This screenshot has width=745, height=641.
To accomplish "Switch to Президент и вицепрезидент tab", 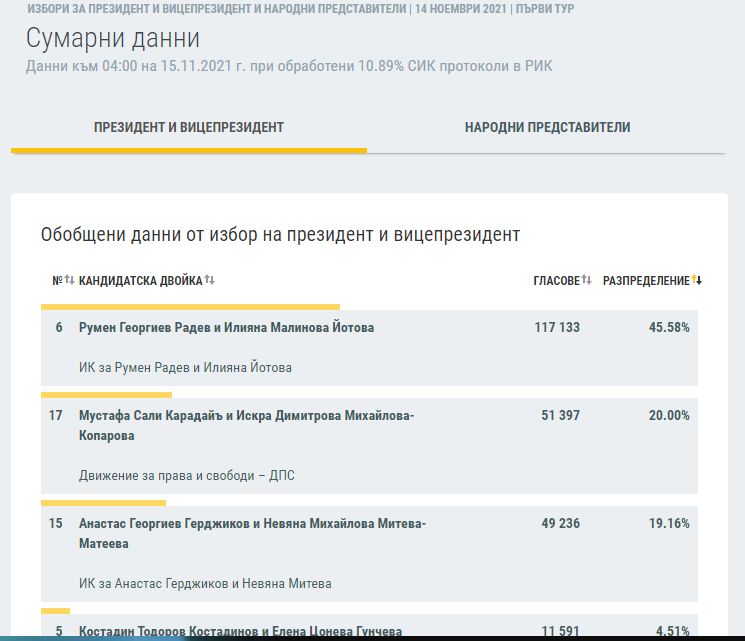I will [x=189, y=128].
